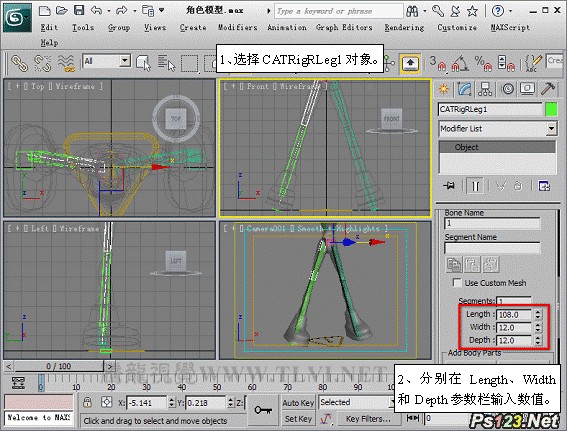
Task: Open the Utilities hammer panel tab
Action: click(x=548, y=89)
